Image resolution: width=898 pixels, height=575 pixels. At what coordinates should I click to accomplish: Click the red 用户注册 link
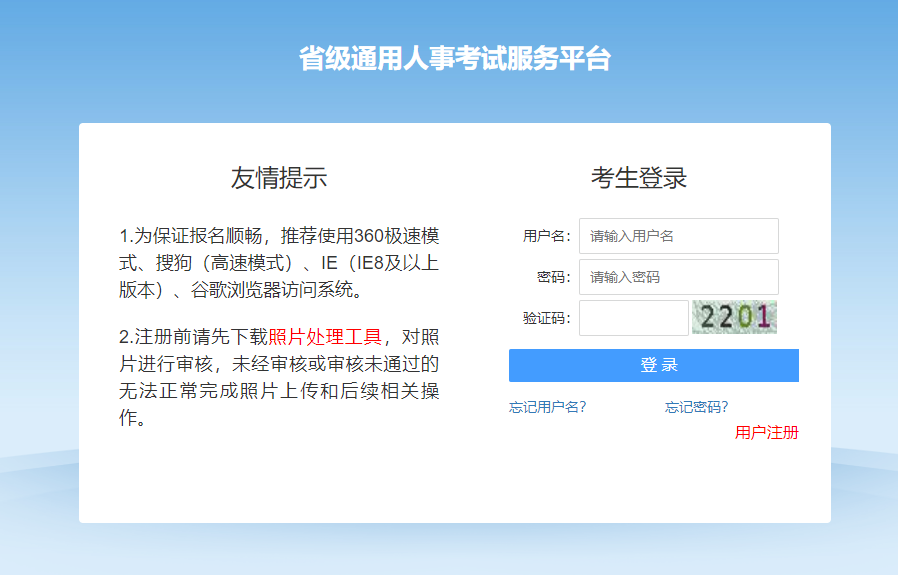point(766,432)
